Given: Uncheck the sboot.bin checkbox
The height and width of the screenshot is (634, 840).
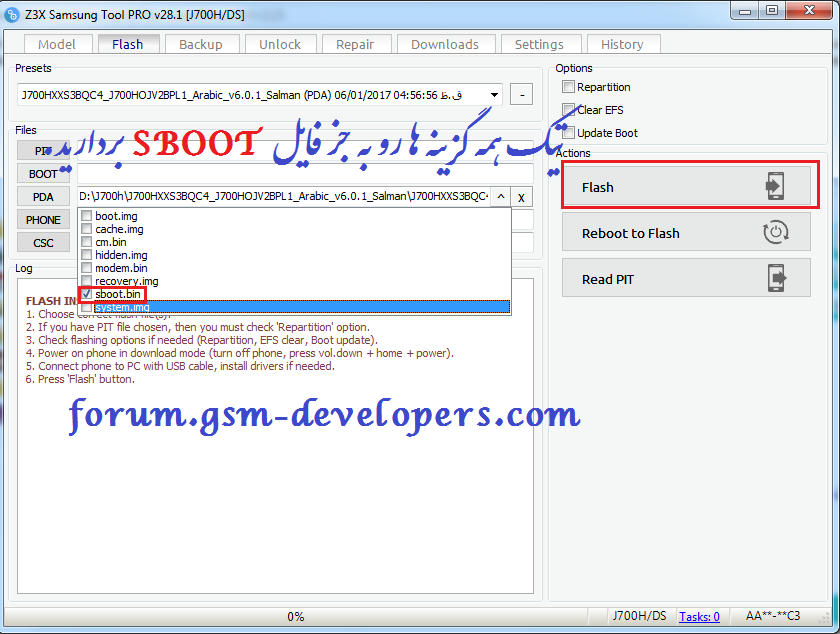Looking at the screenshot, I should click(x=86, y=294).
